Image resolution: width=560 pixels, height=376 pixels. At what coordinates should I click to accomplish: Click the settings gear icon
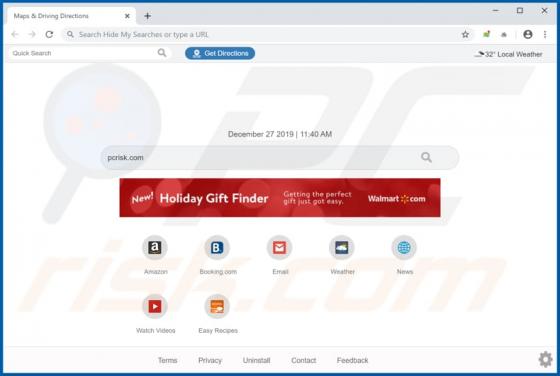545,359
